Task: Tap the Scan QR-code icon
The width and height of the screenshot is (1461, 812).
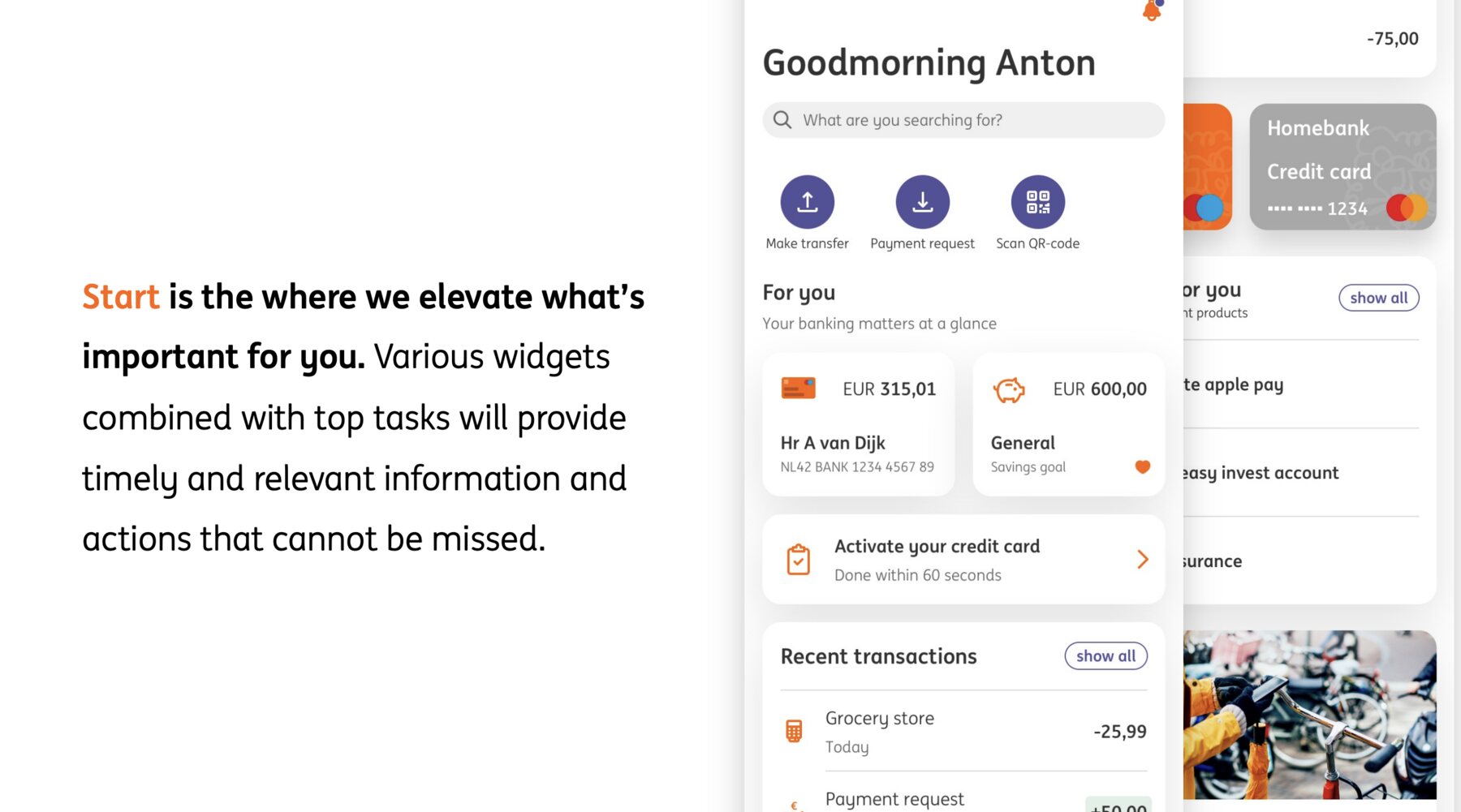Action: point(1037,202)
